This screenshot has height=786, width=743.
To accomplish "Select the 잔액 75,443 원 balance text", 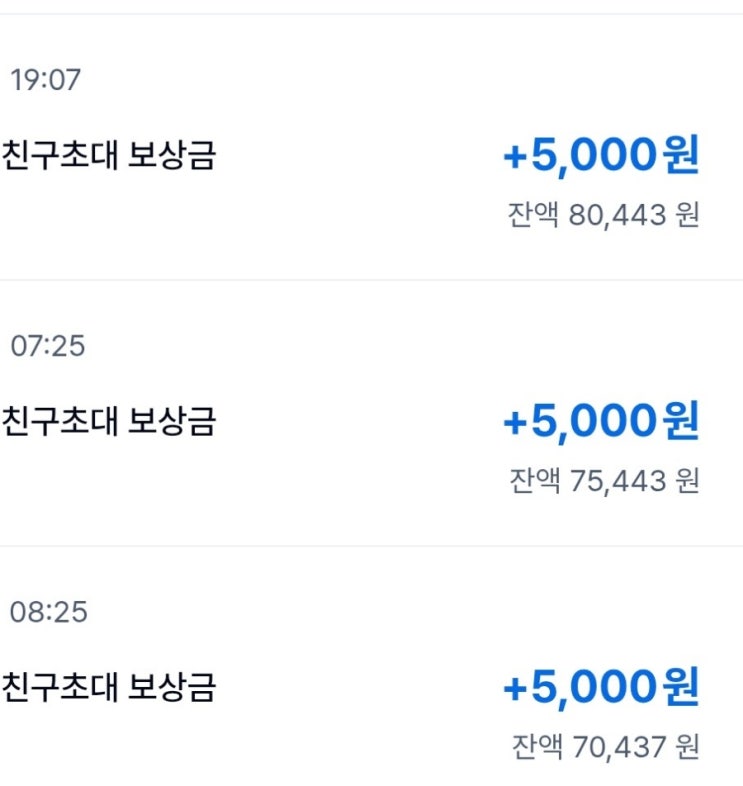I will [604, 481].
